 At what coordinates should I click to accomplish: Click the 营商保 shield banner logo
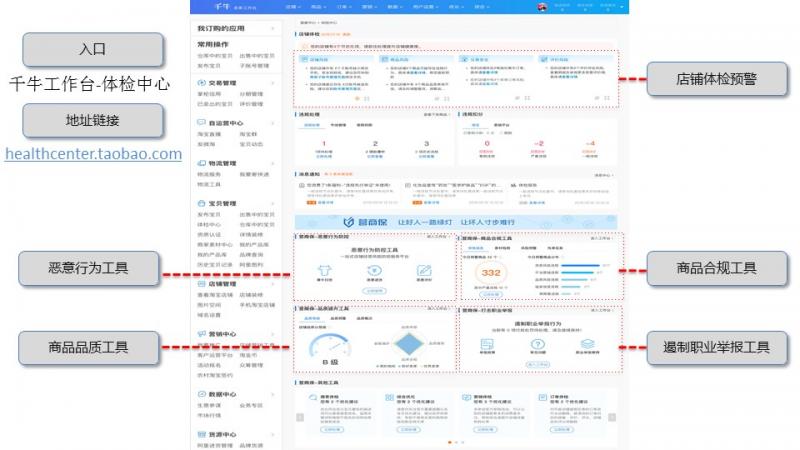[348, 222]
